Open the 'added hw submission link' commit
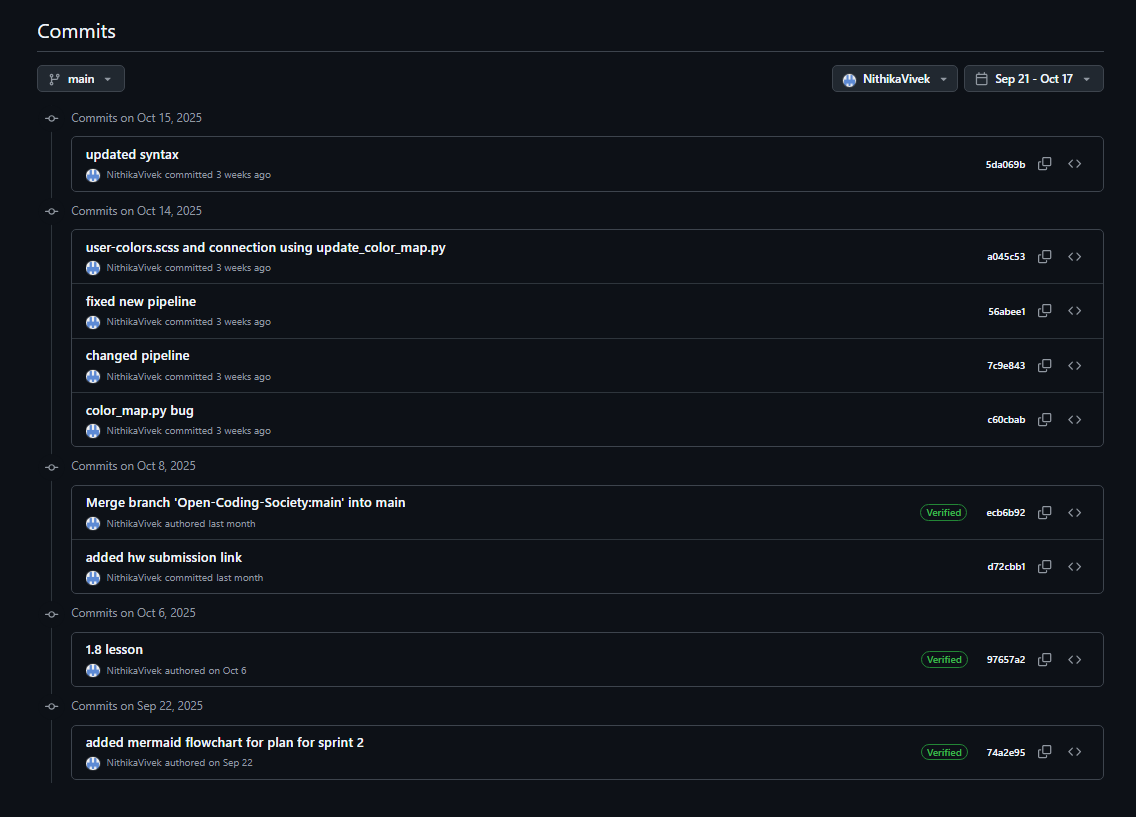 [164, 558]
